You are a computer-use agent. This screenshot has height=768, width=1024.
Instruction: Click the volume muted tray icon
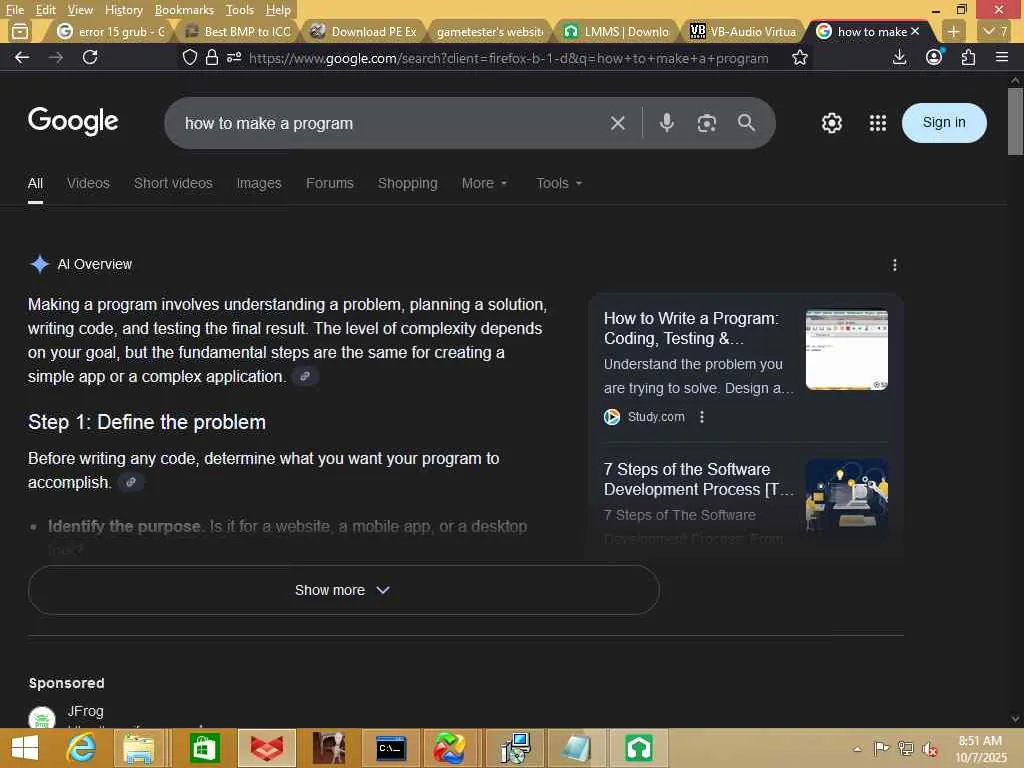pyautogui.click(x=930, y=748)
